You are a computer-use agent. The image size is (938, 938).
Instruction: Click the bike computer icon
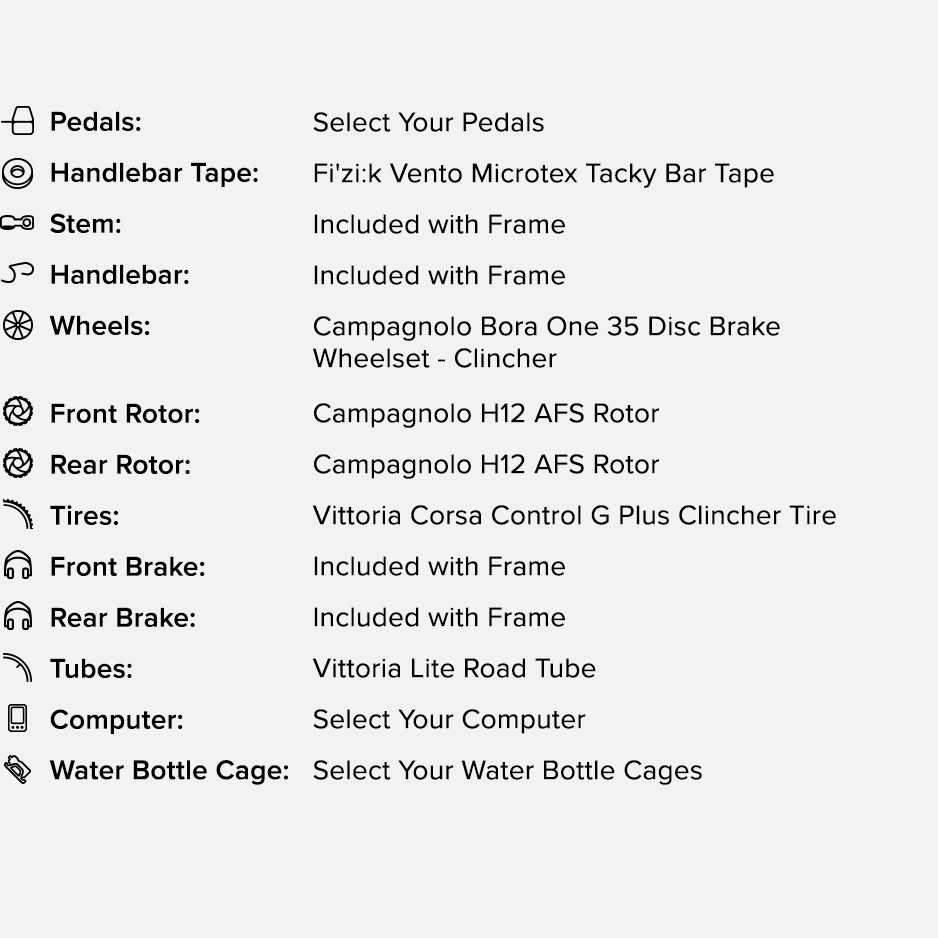[17, 718]
